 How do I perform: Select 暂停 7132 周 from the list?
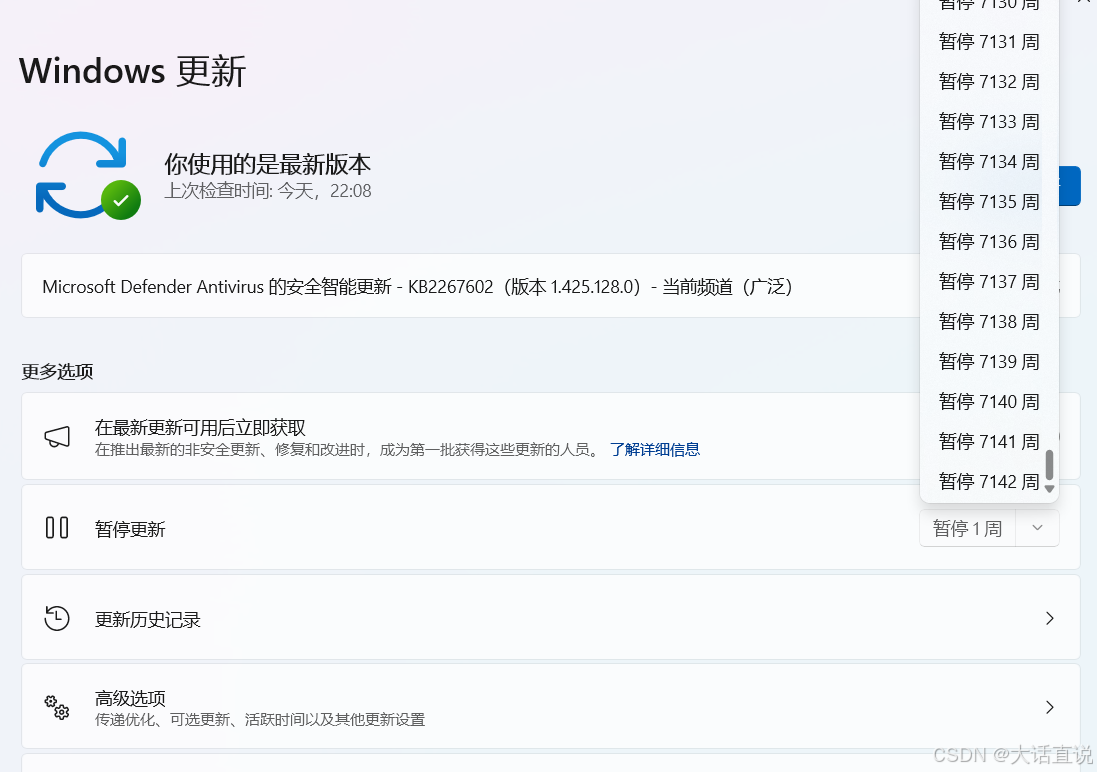tap(989, 81)
